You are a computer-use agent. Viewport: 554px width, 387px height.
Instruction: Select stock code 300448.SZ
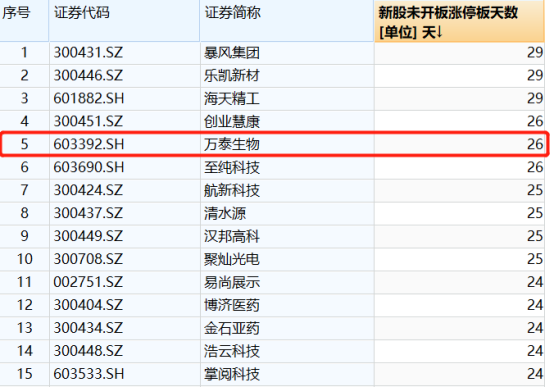coord(88,351)
